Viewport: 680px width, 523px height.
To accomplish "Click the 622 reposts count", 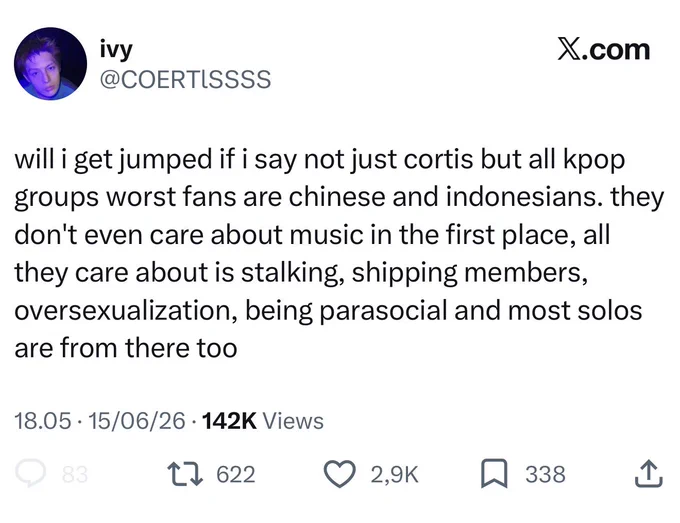I will tap(236, 474).
